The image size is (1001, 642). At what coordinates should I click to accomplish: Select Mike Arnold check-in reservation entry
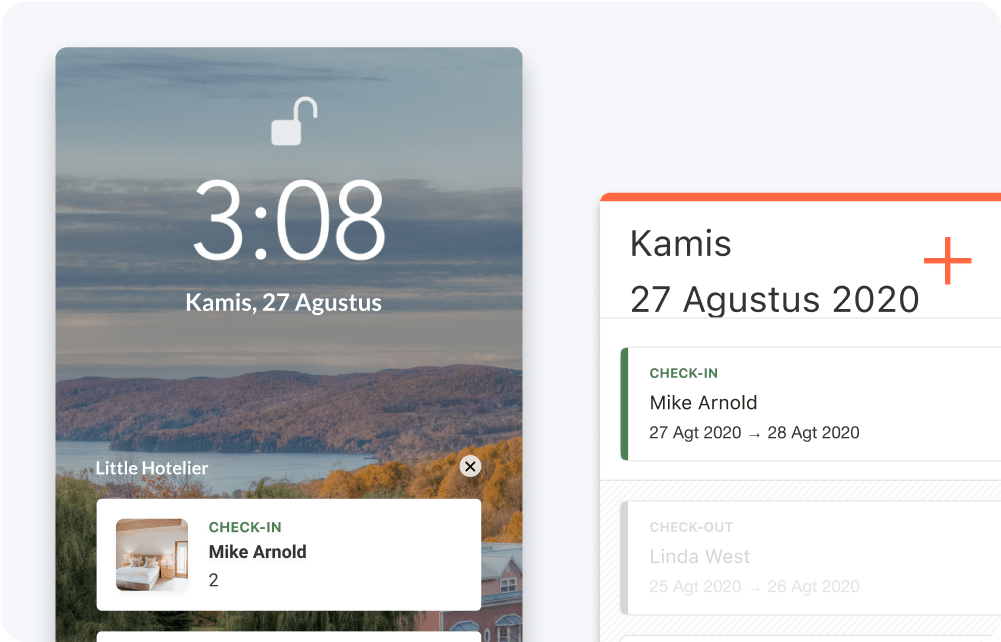click(x=811, y=404)
